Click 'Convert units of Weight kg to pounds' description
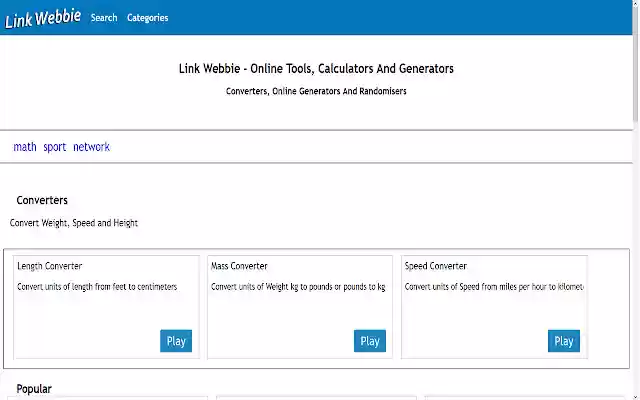Viewport: 640px width, 400px height. point(298,287)
